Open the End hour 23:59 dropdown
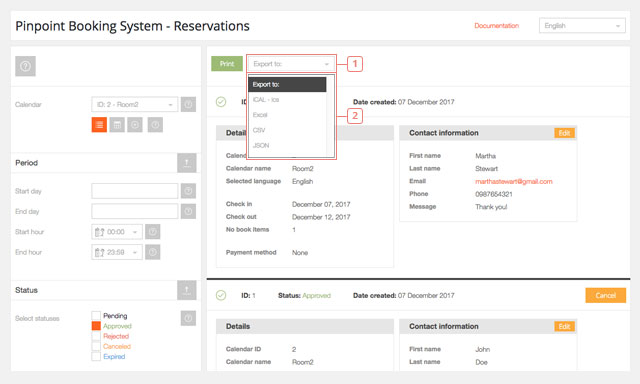The height and width of the screenshot is (384, 640). click(117, 252)
